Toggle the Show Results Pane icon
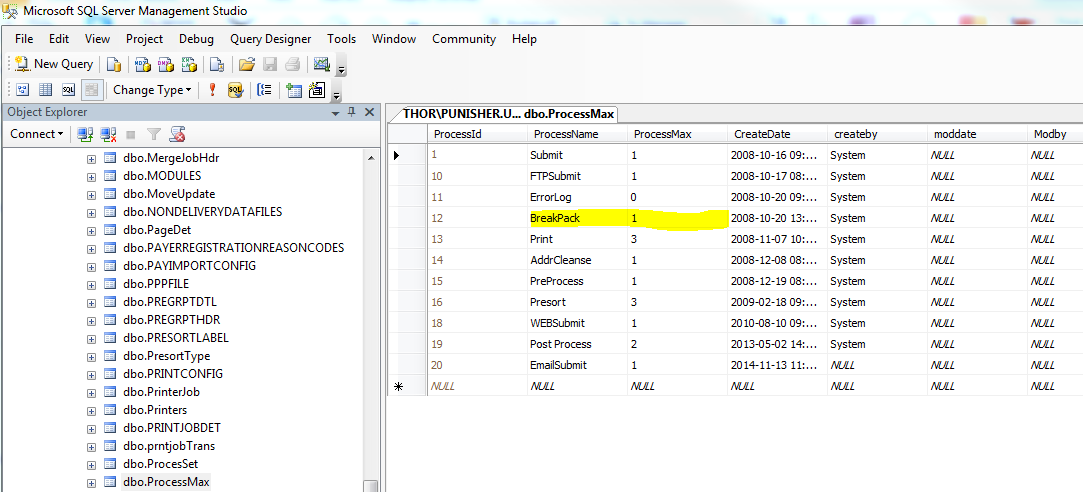The image size is (1083, 492). [90, 90]
